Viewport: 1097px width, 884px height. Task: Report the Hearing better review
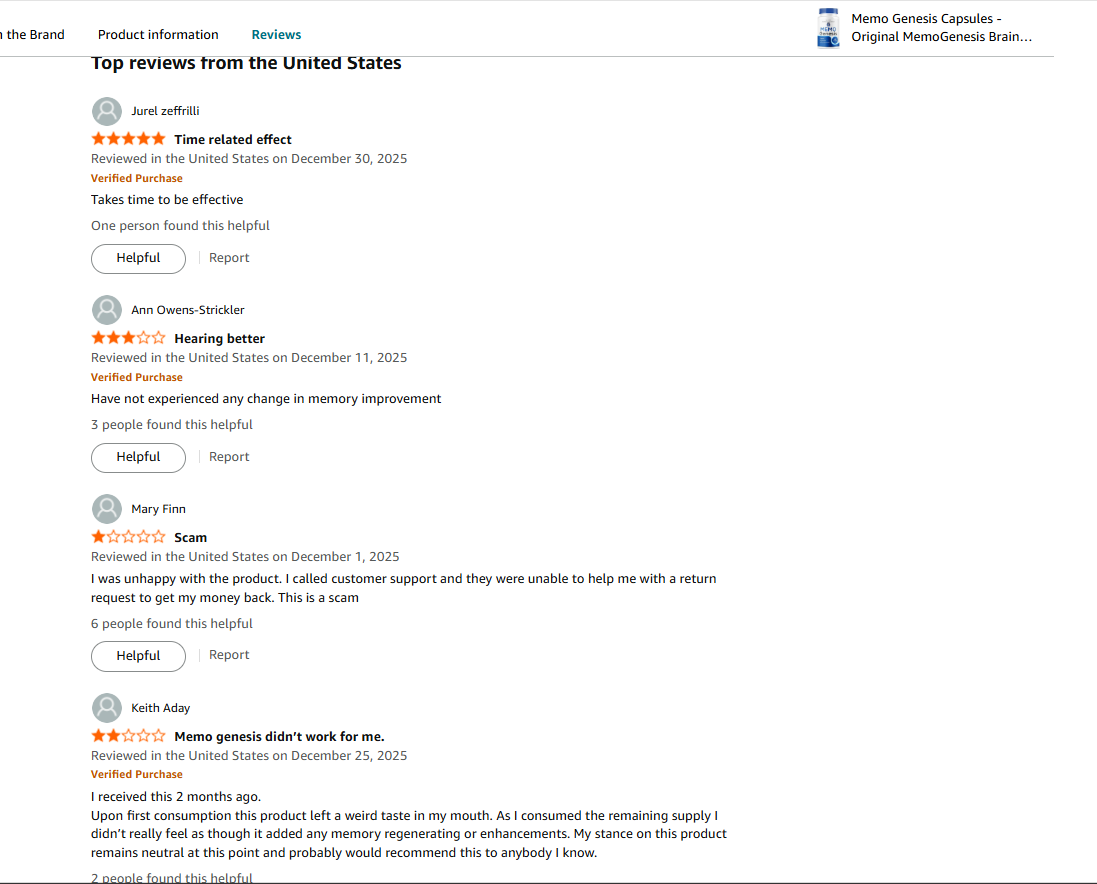click(229, 457)
